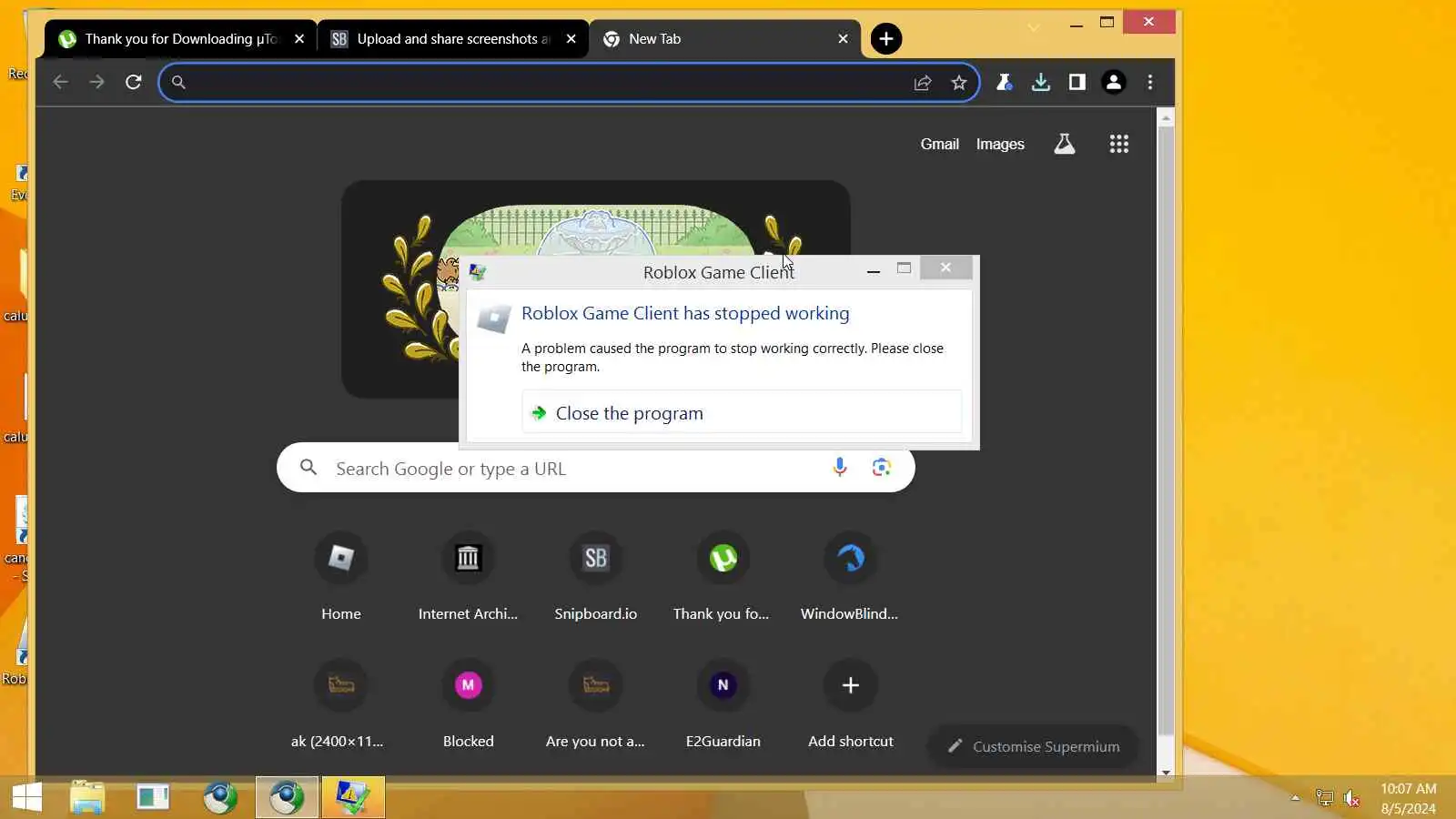Open the three-dot browser menu

1150,82
